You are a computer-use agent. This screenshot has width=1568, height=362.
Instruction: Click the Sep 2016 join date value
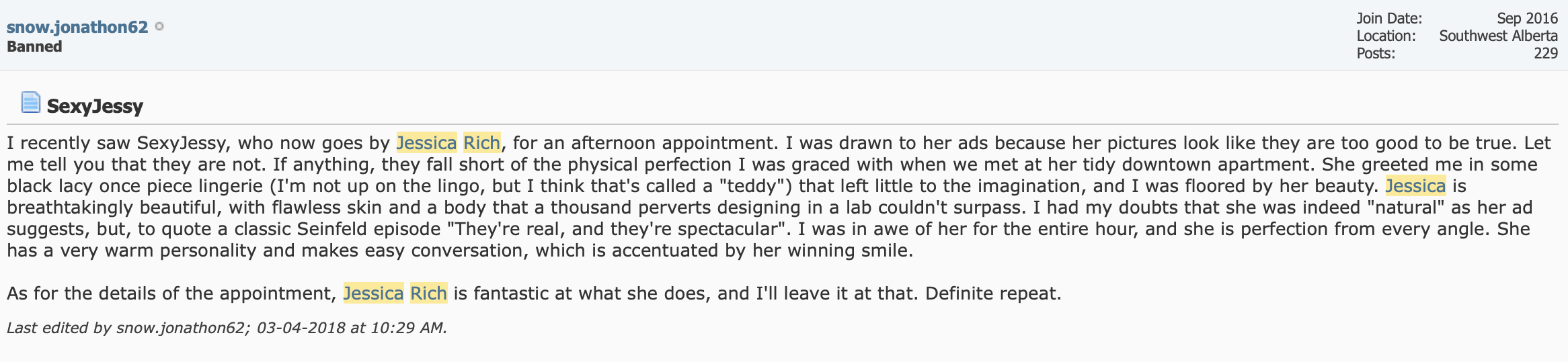tap(1527, 18)
